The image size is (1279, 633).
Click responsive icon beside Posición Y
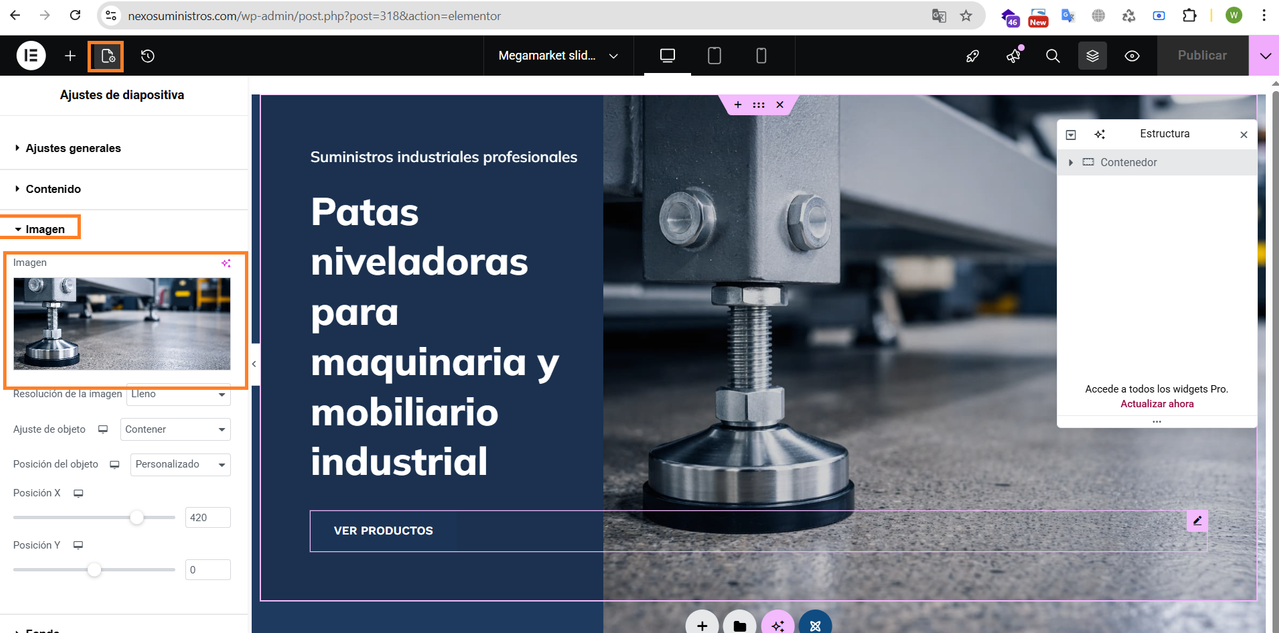click(x=78, y=545)
